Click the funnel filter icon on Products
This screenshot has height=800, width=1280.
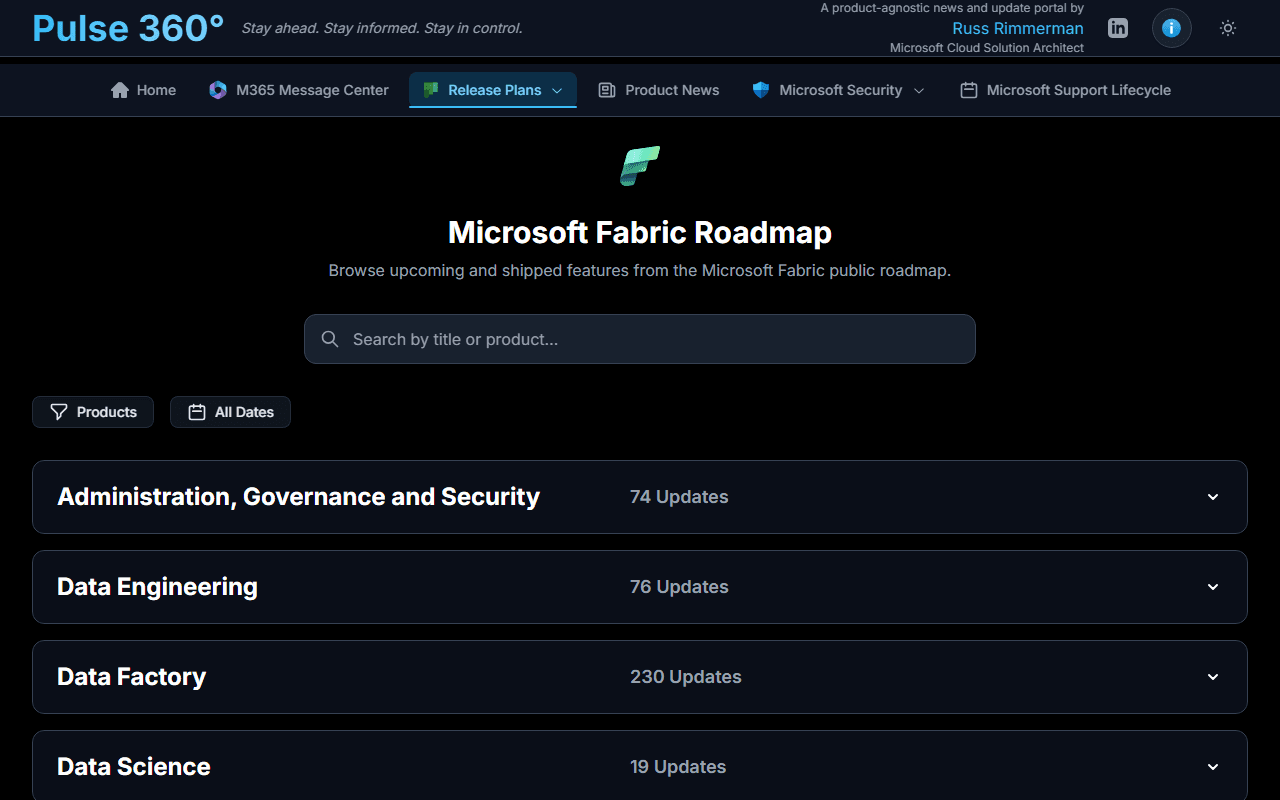[x=59, y=412]
